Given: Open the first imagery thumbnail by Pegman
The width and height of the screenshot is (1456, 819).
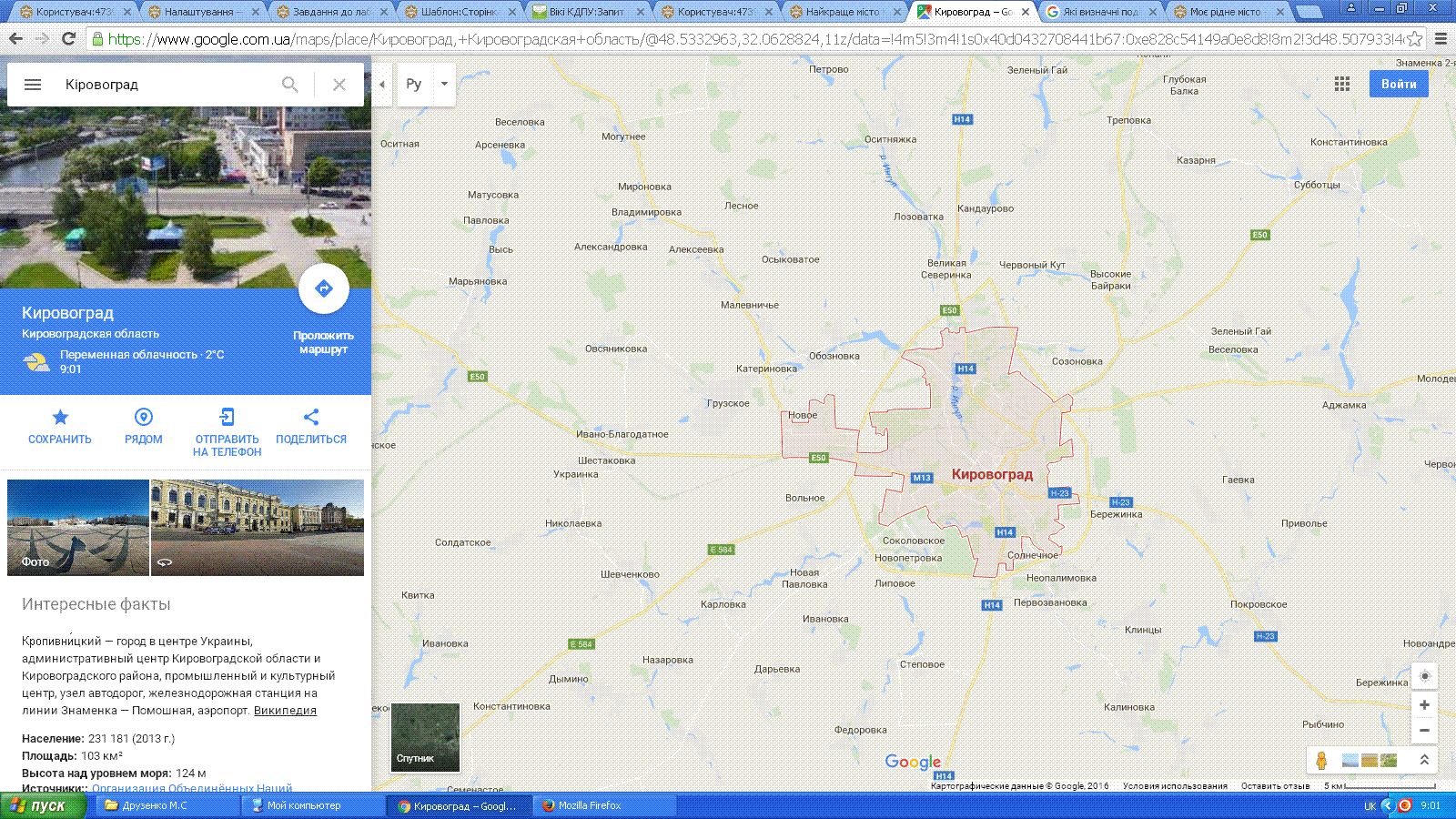Looking at the screenshot, I should (x=1350, y=760).
